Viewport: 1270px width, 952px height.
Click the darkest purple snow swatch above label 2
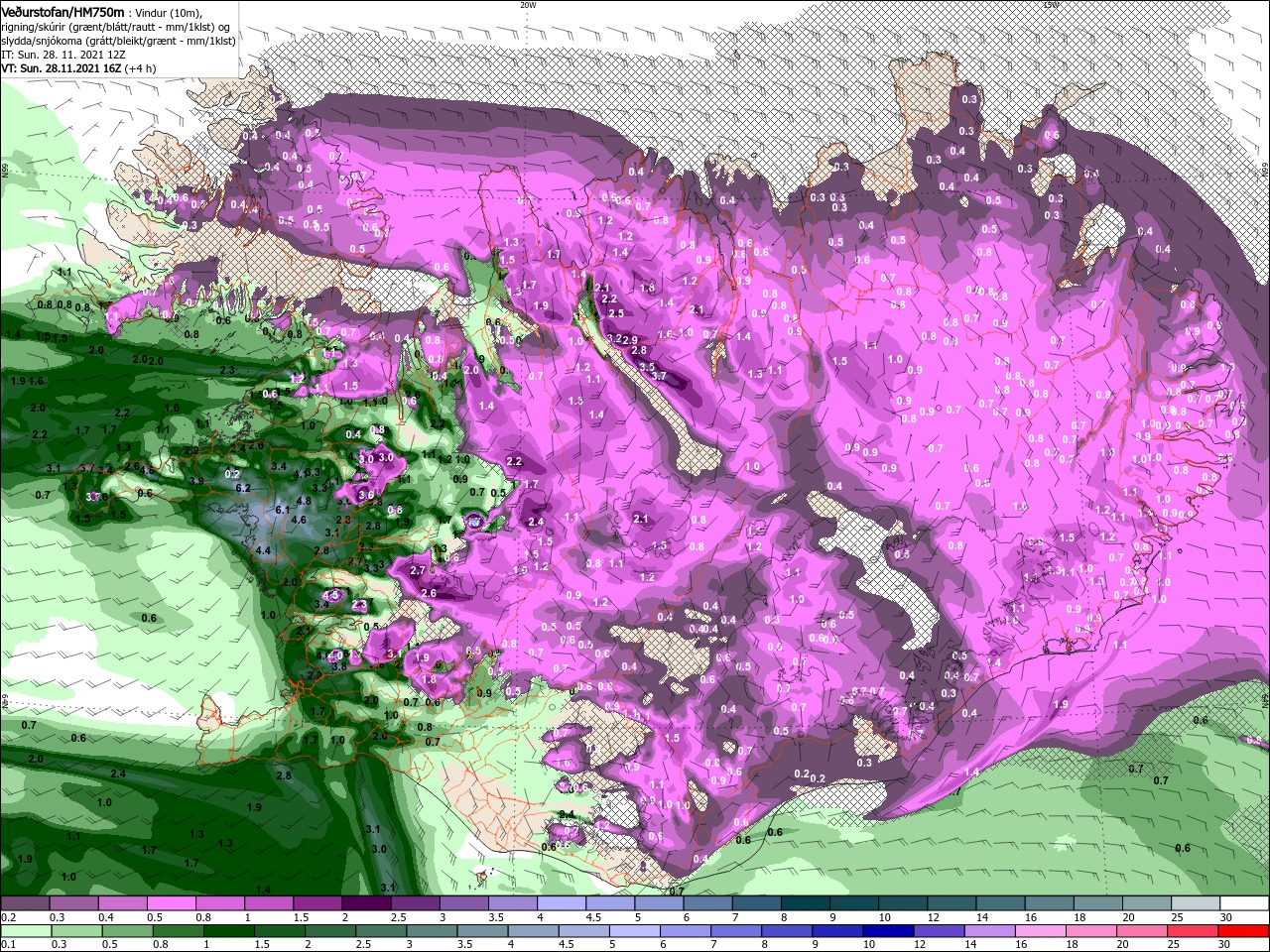click(x=367, y=903)
